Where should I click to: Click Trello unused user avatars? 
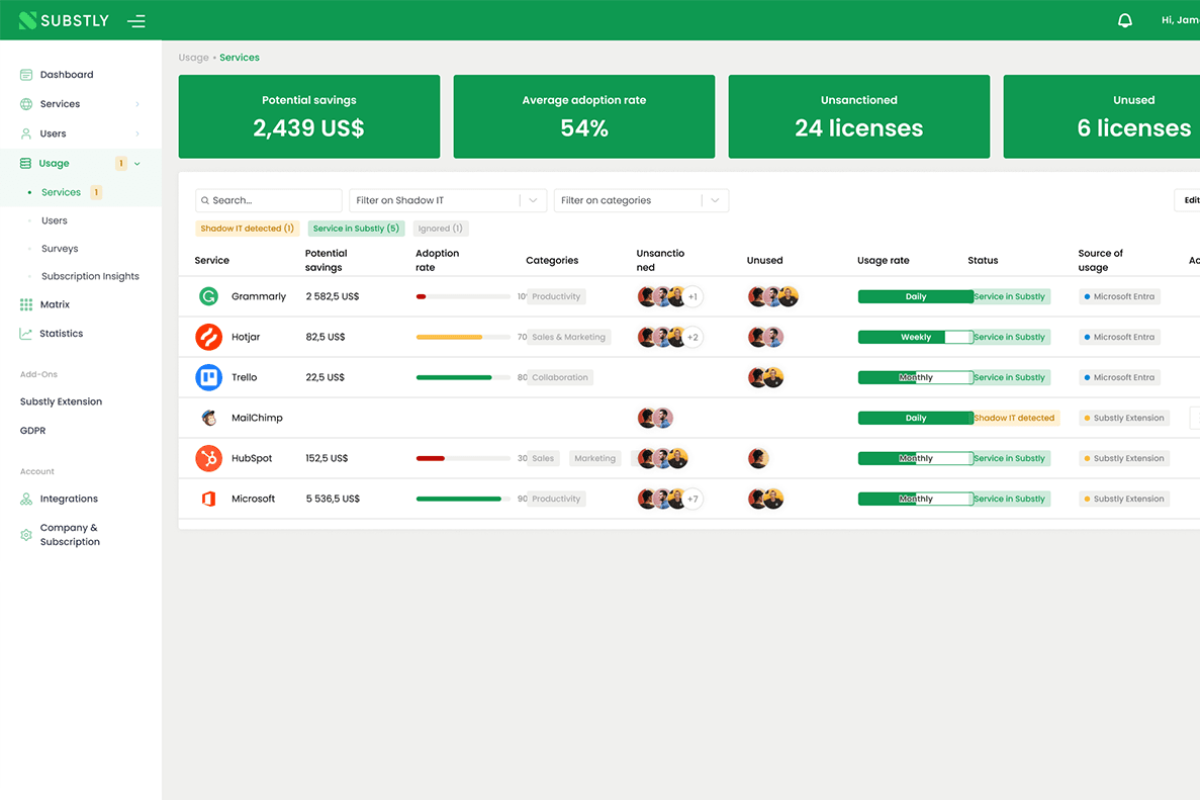pyautogui.click(x=766, y=377)
